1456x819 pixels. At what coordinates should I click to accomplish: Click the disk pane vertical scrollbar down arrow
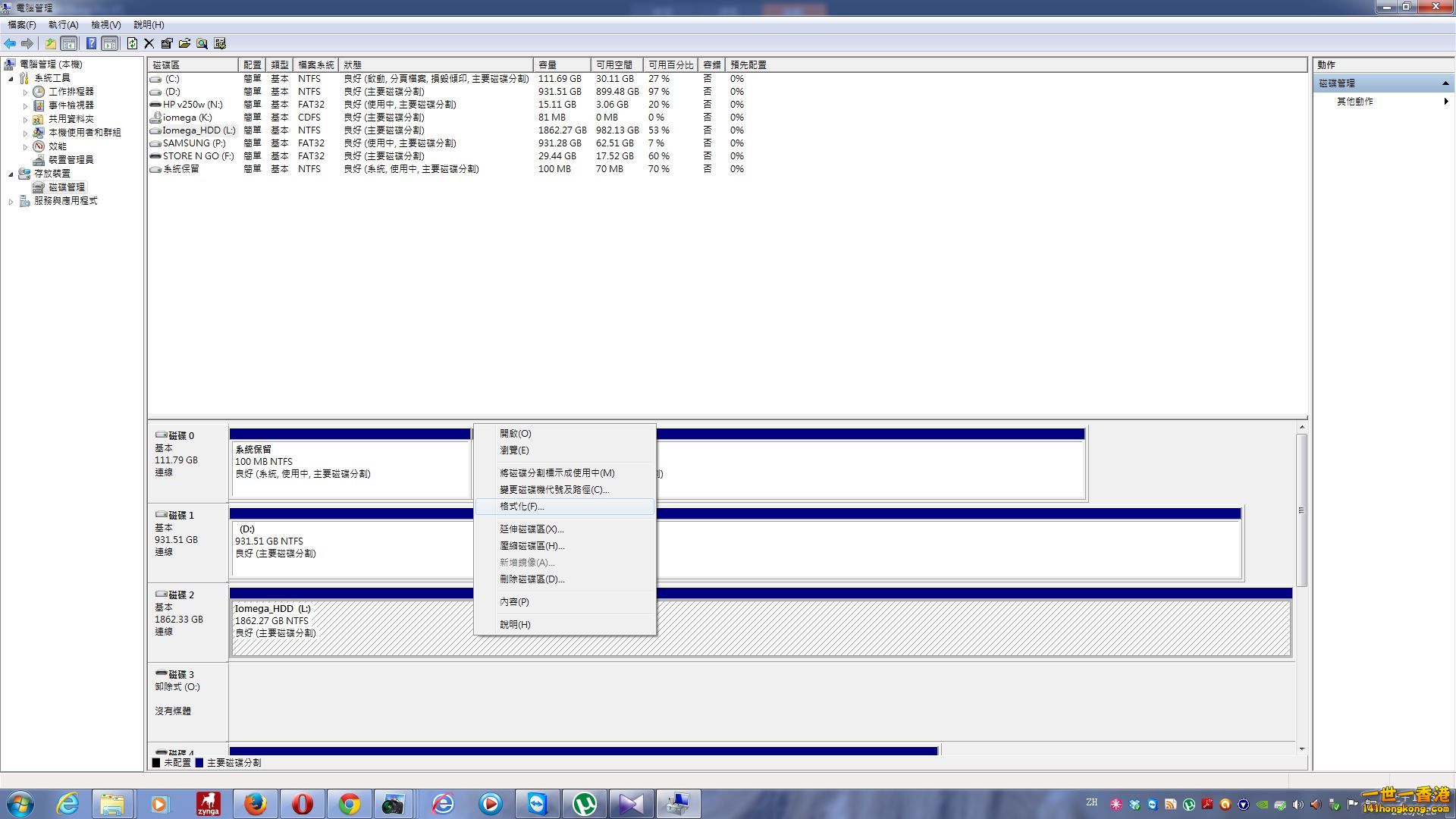(x=1301, y=749)
